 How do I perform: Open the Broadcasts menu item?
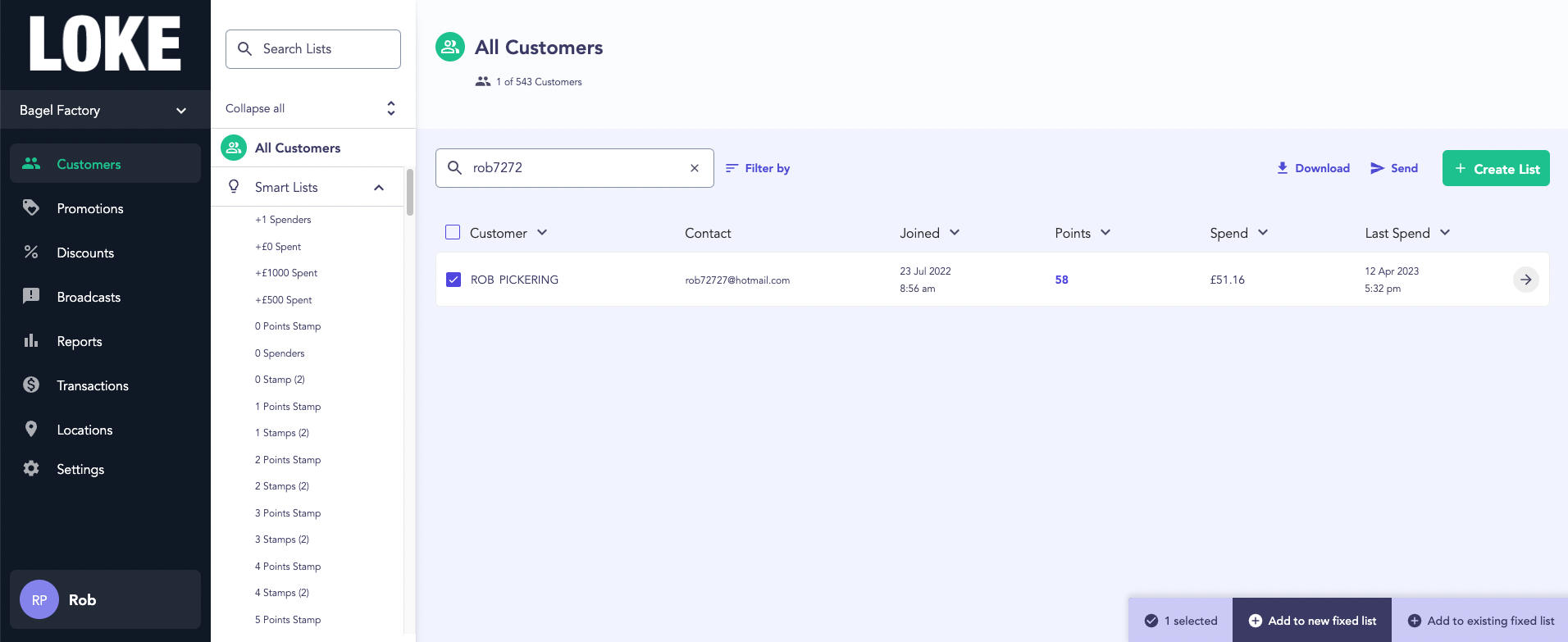pos(105,297)
